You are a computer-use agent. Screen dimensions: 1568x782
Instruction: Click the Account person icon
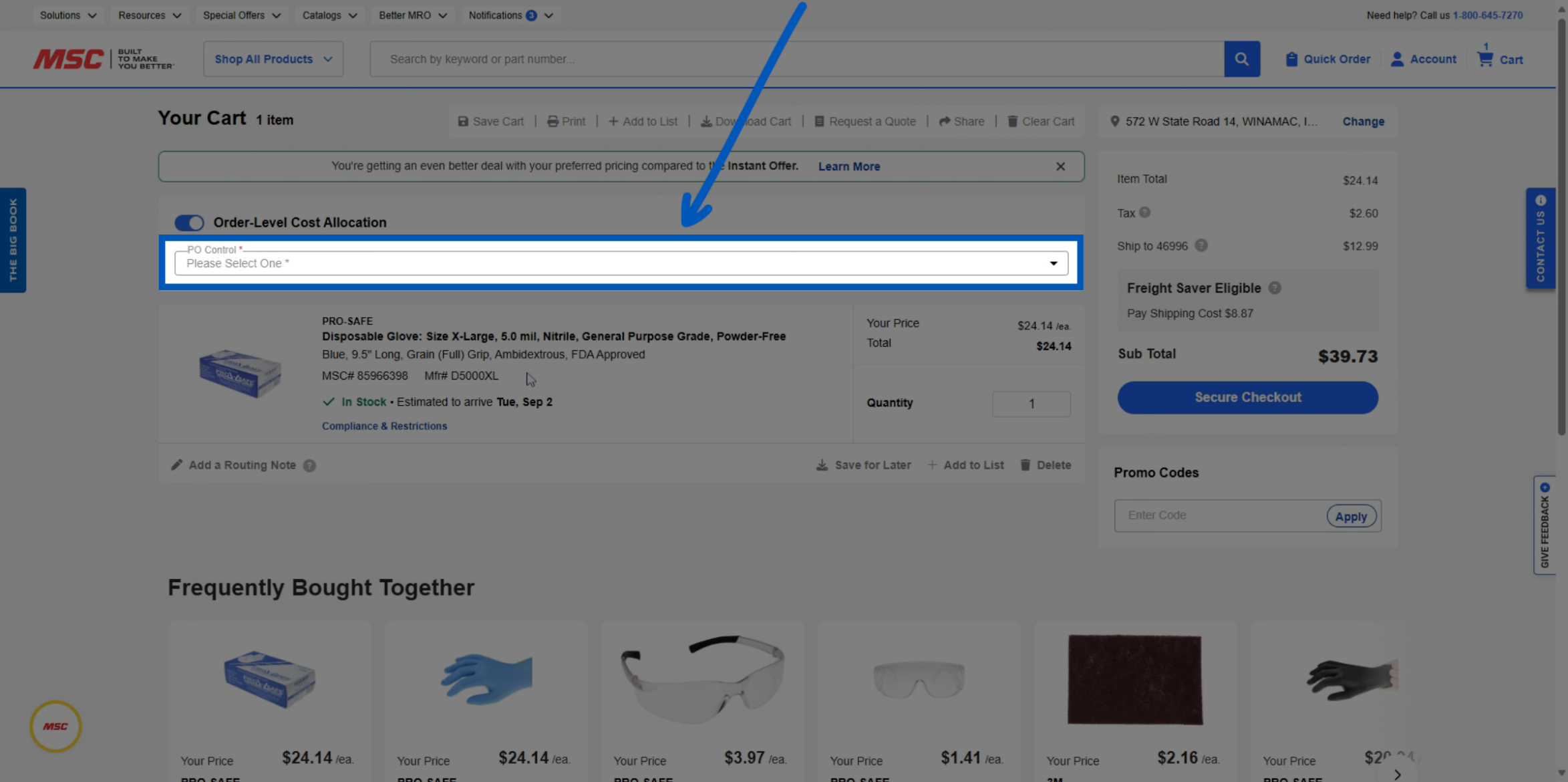[x=1397, y=59]
